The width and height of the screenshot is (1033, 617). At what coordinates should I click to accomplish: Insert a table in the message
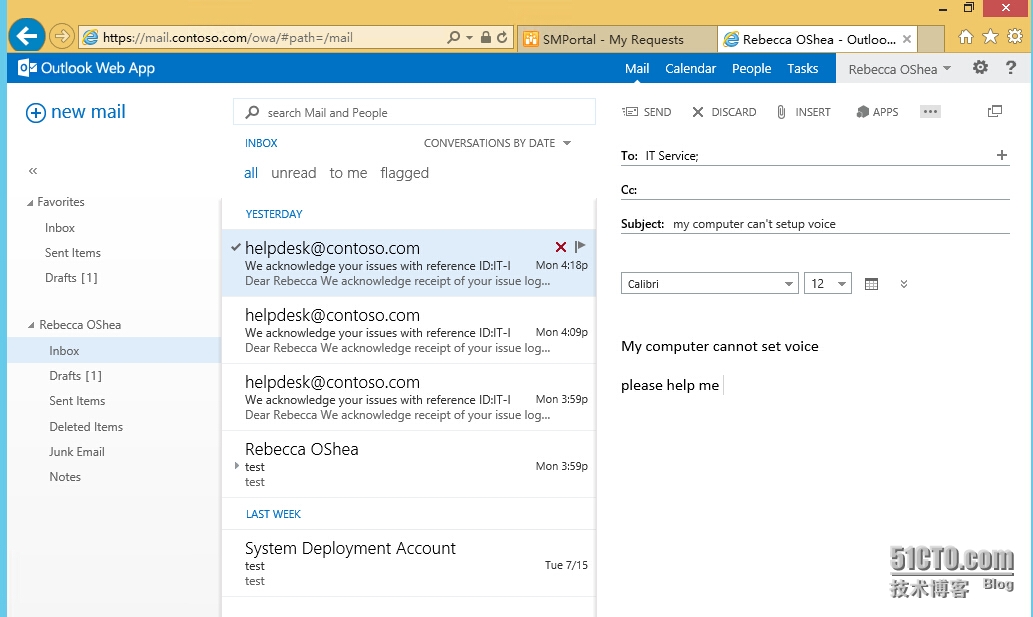click(871, 284)
